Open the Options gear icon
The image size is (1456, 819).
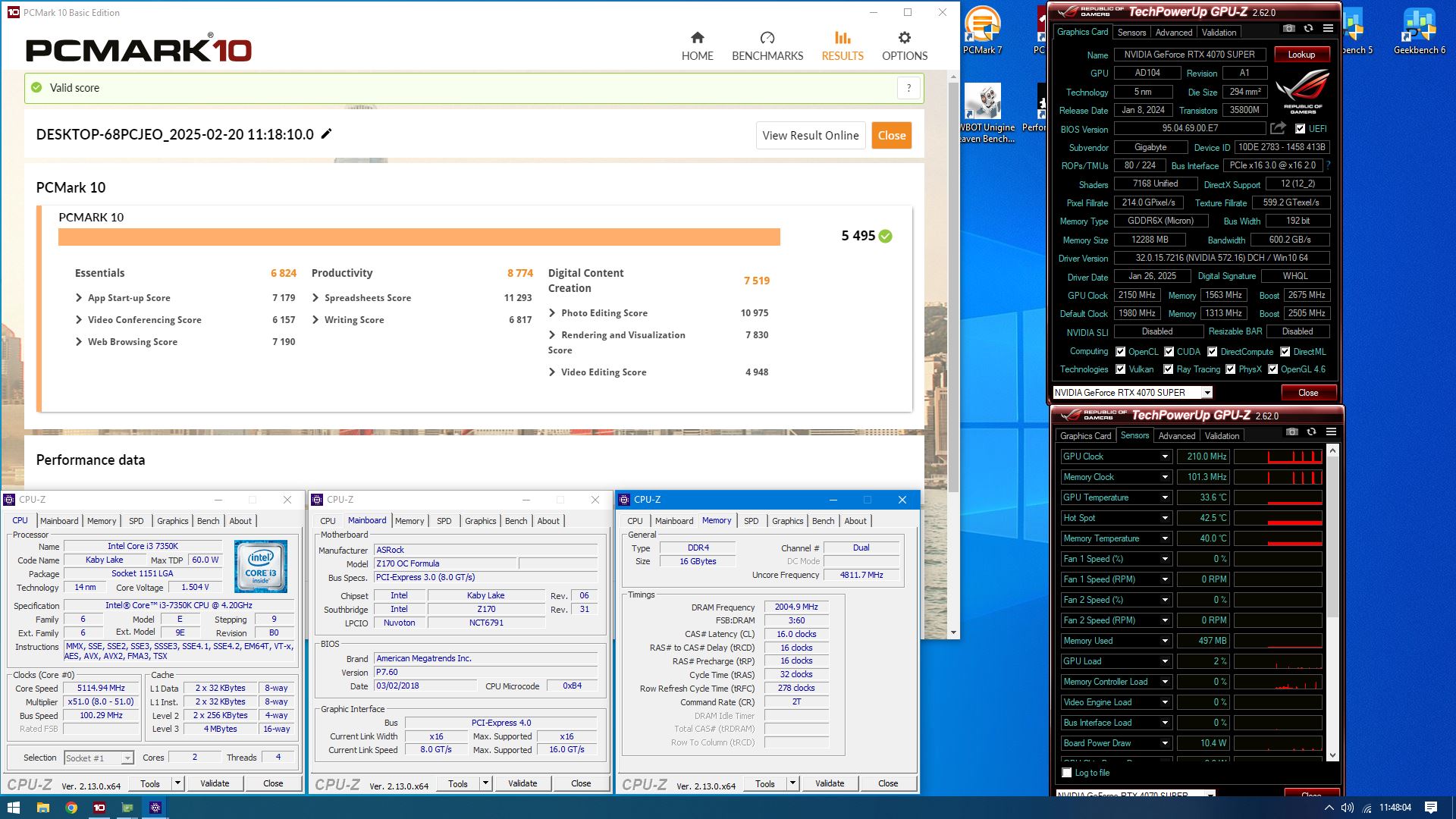tap(904, 38)
